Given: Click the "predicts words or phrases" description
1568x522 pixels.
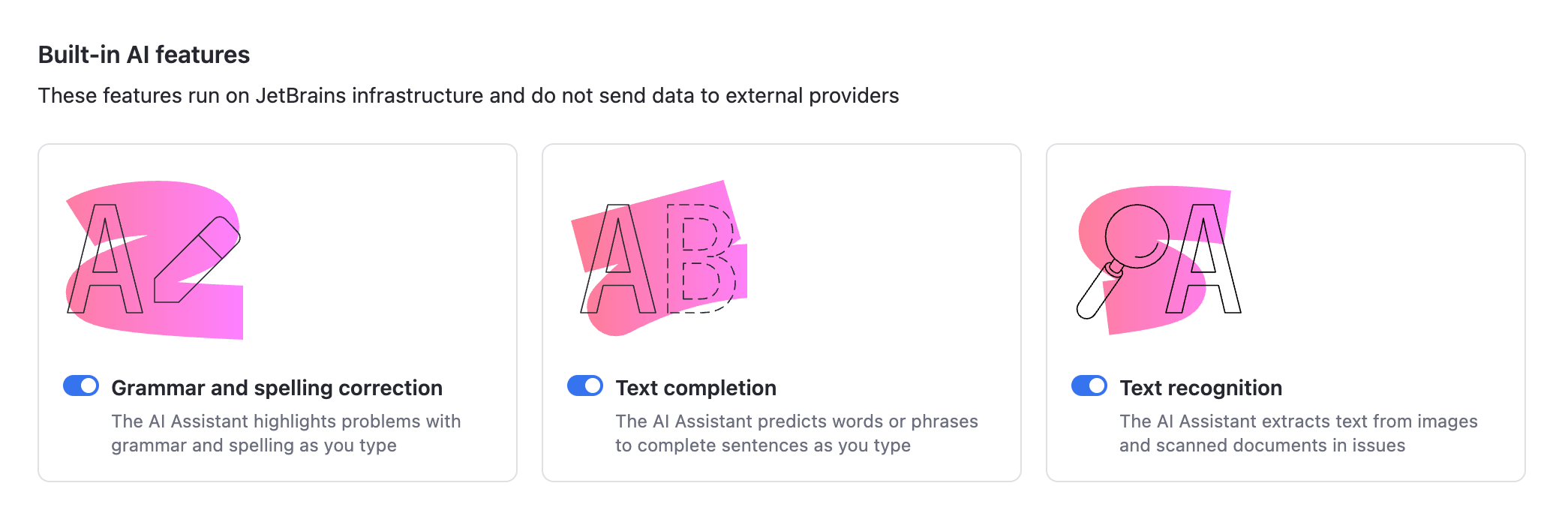Looking at the screenshot, I should [x=796, y=433].
